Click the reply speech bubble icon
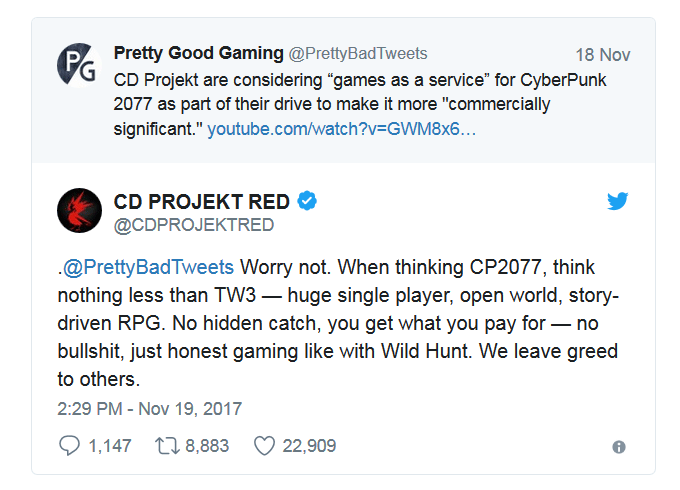This screenshot has height=490, width=680. pos(69,446)
